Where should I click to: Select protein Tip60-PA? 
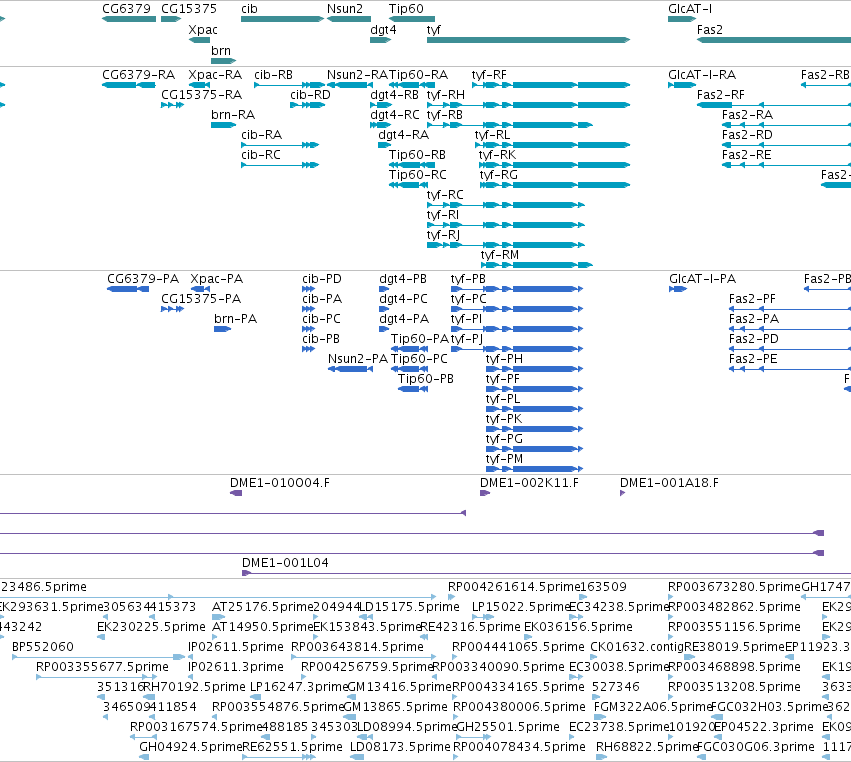pyautogui.click(x=420, y=339)
